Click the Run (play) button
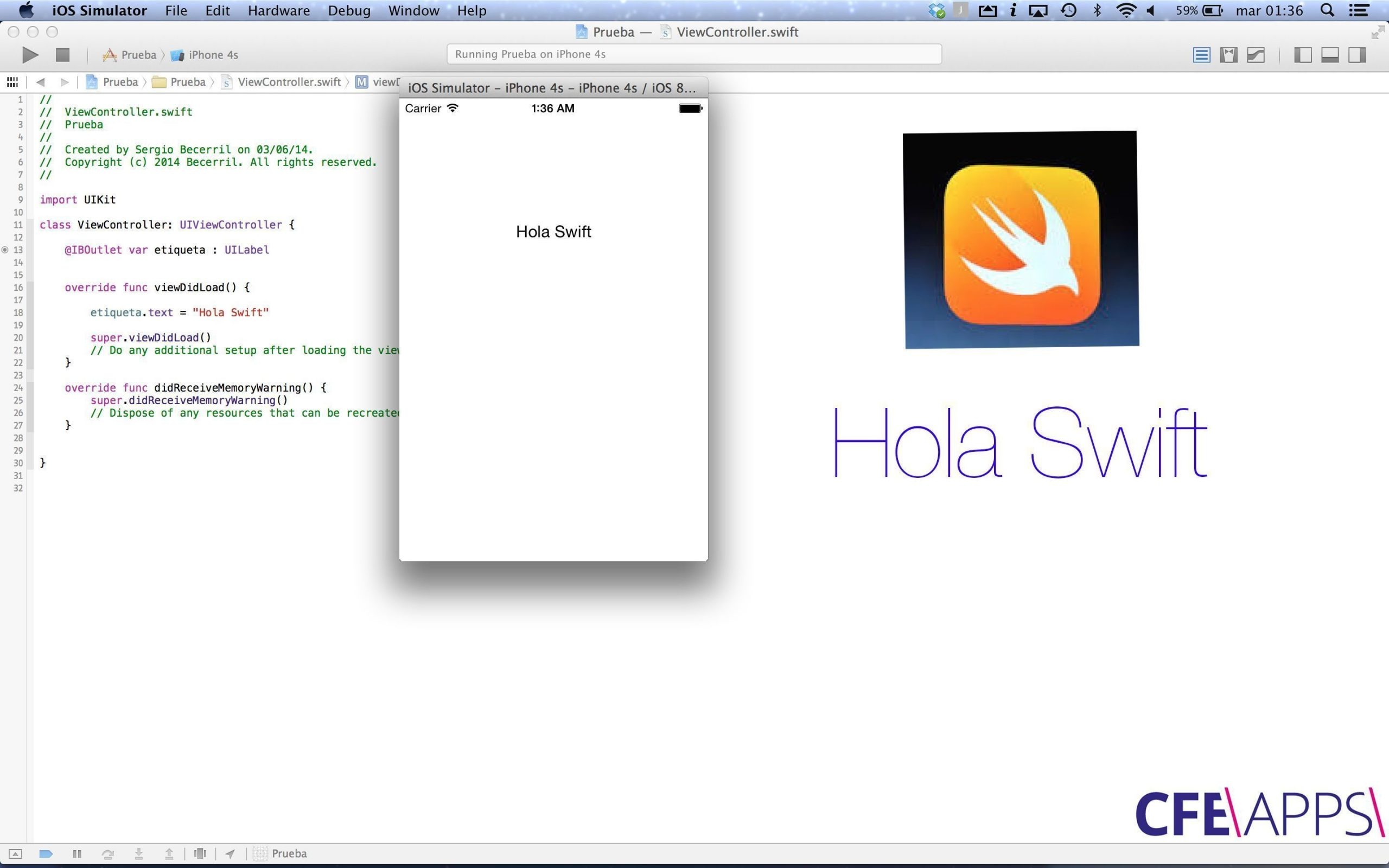 tap(30, 55)
